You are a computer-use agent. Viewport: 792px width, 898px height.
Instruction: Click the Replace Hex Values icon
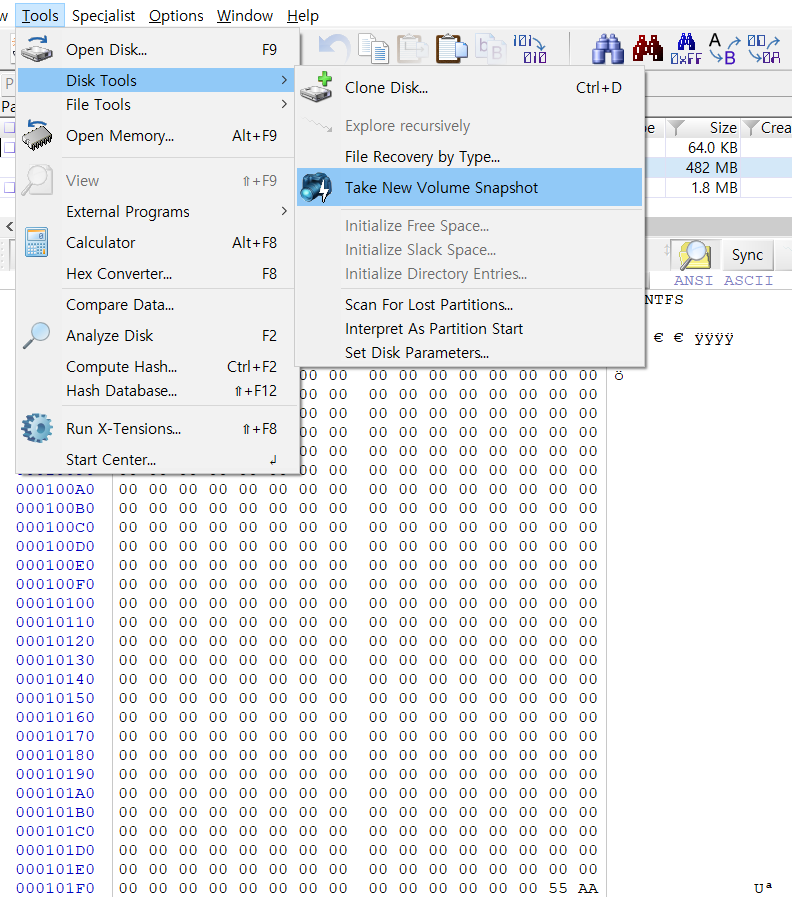tap(764, 48)
